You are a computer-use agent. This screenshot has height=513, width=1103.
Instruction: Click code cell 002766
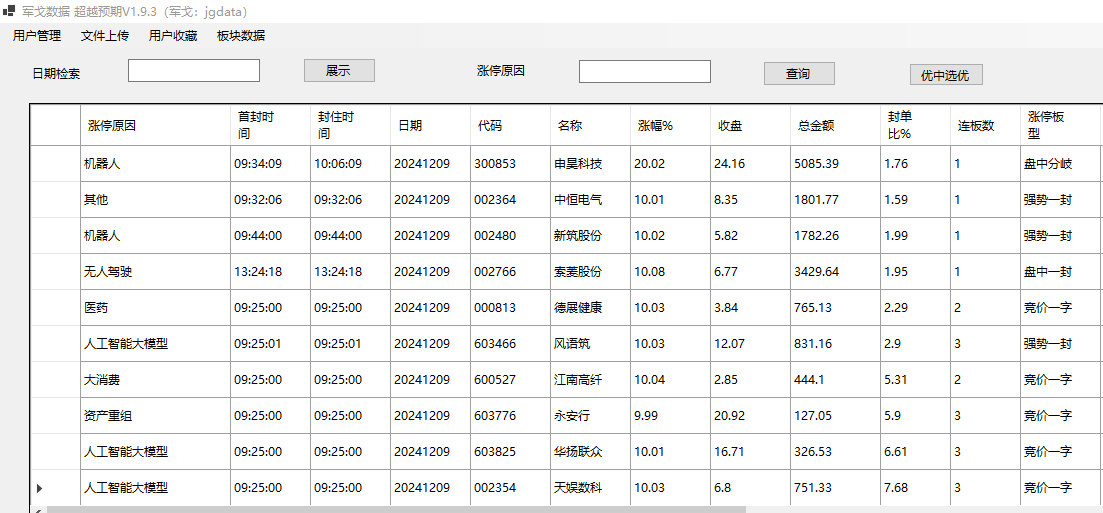click(511, 272)
